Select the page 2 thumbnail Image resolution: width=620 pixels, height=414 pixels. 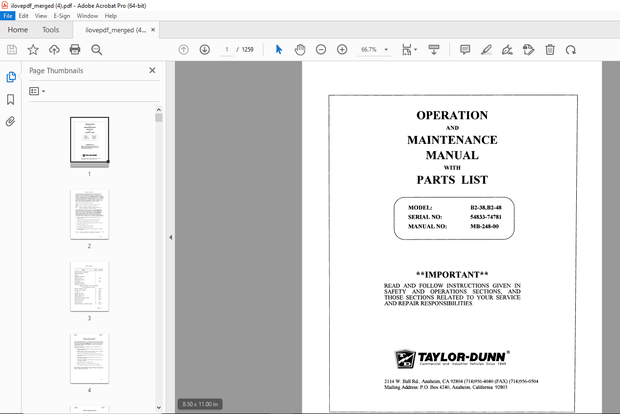pos(89,214)
